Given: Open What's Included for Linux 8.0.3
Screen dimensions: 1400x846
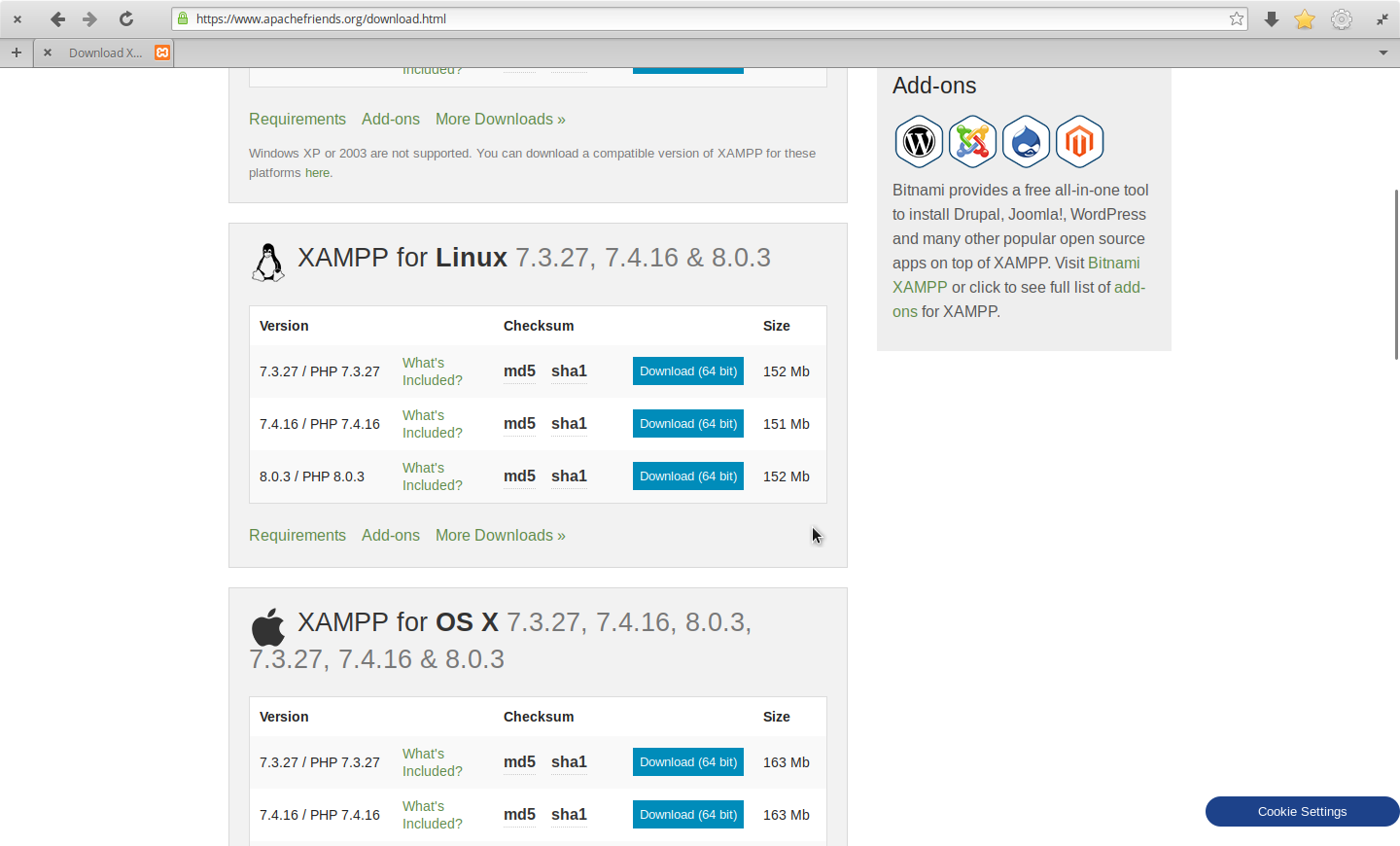Looking at the screenshot, I should (433, 476).
